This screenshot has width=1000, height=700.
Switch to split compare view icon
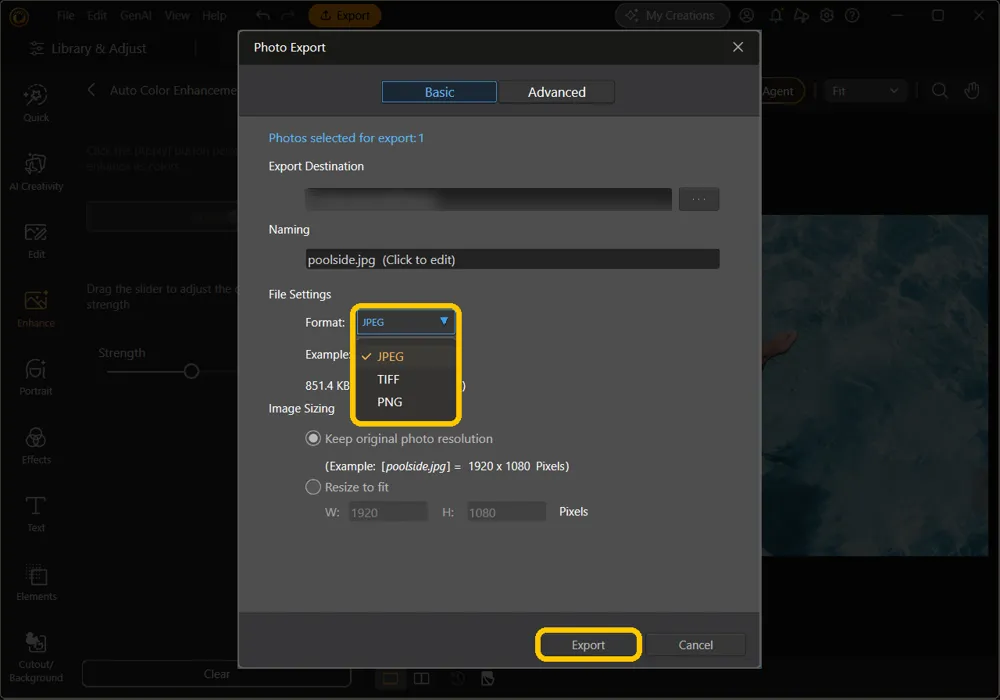coord(422,678)
